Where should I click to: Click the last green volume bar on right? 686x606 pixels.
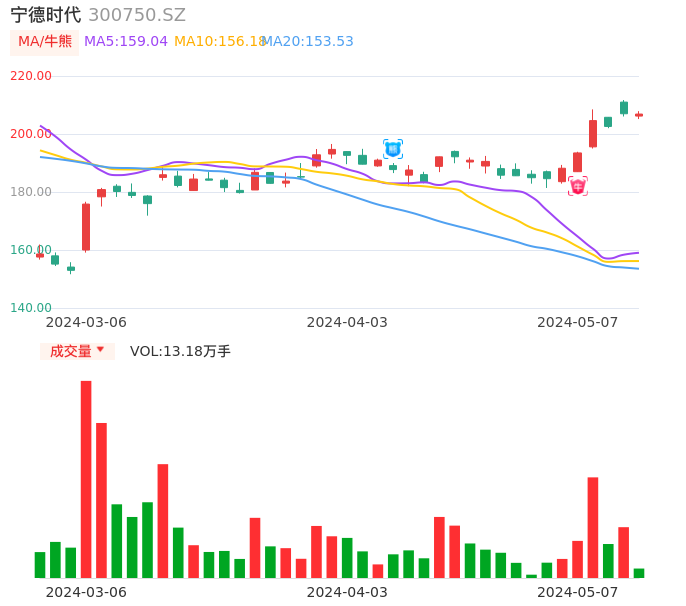click(639, 573)
